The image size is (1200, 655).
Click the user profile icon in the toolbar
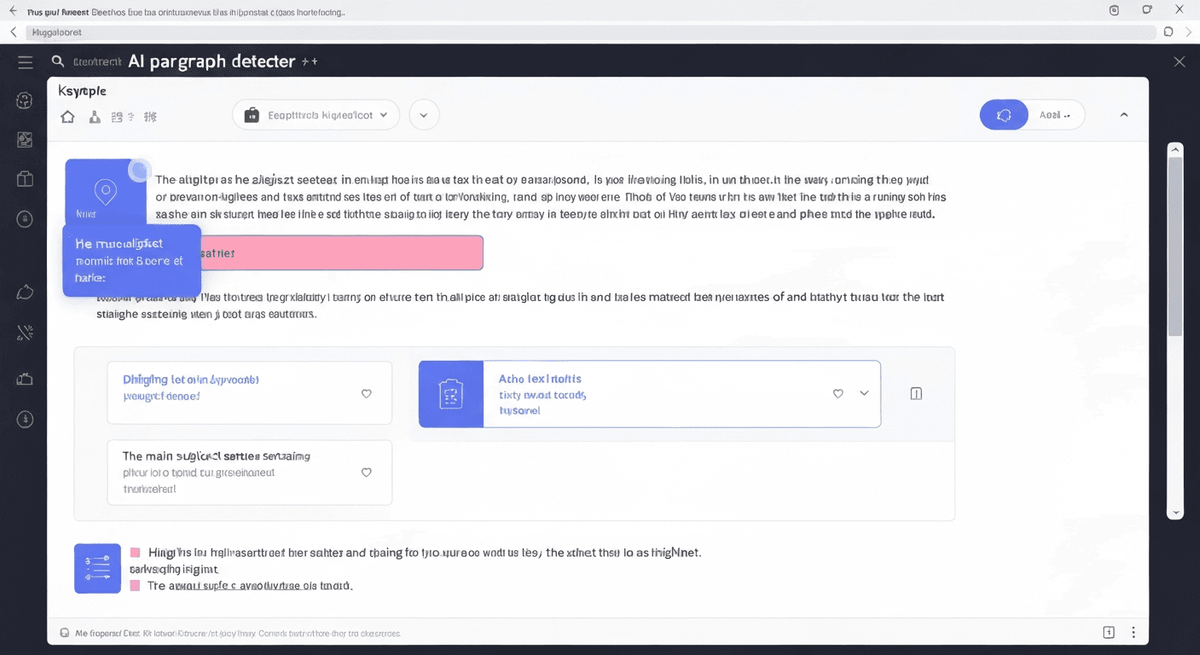(x=93, y=116)
